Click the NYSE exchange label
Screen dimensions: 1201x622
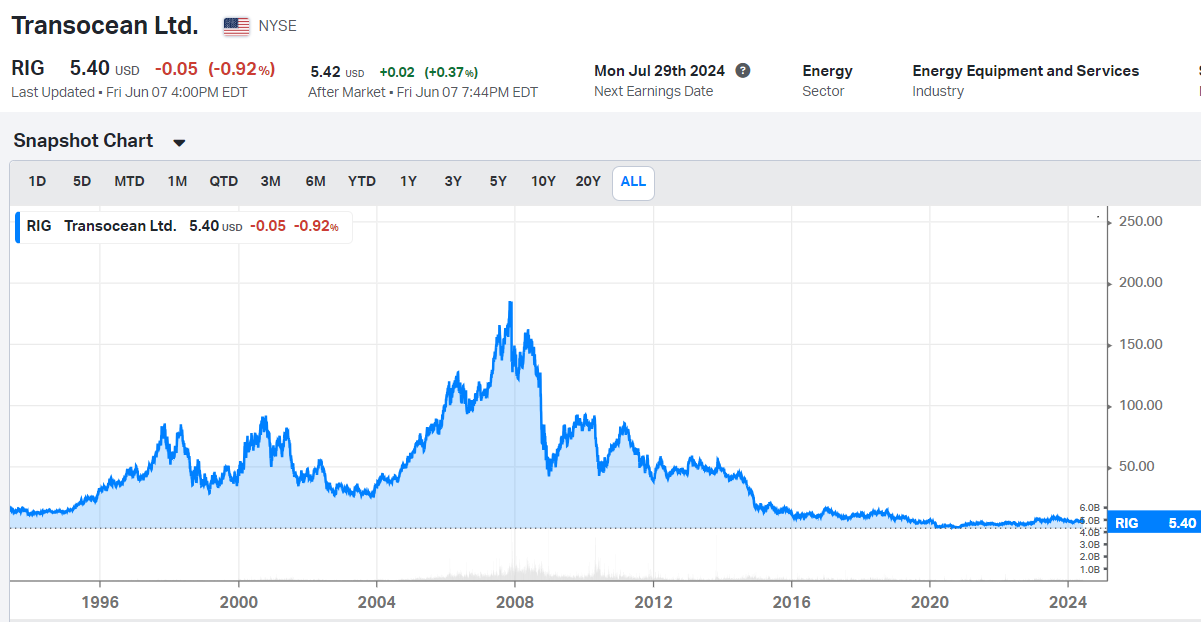(277, 26)
